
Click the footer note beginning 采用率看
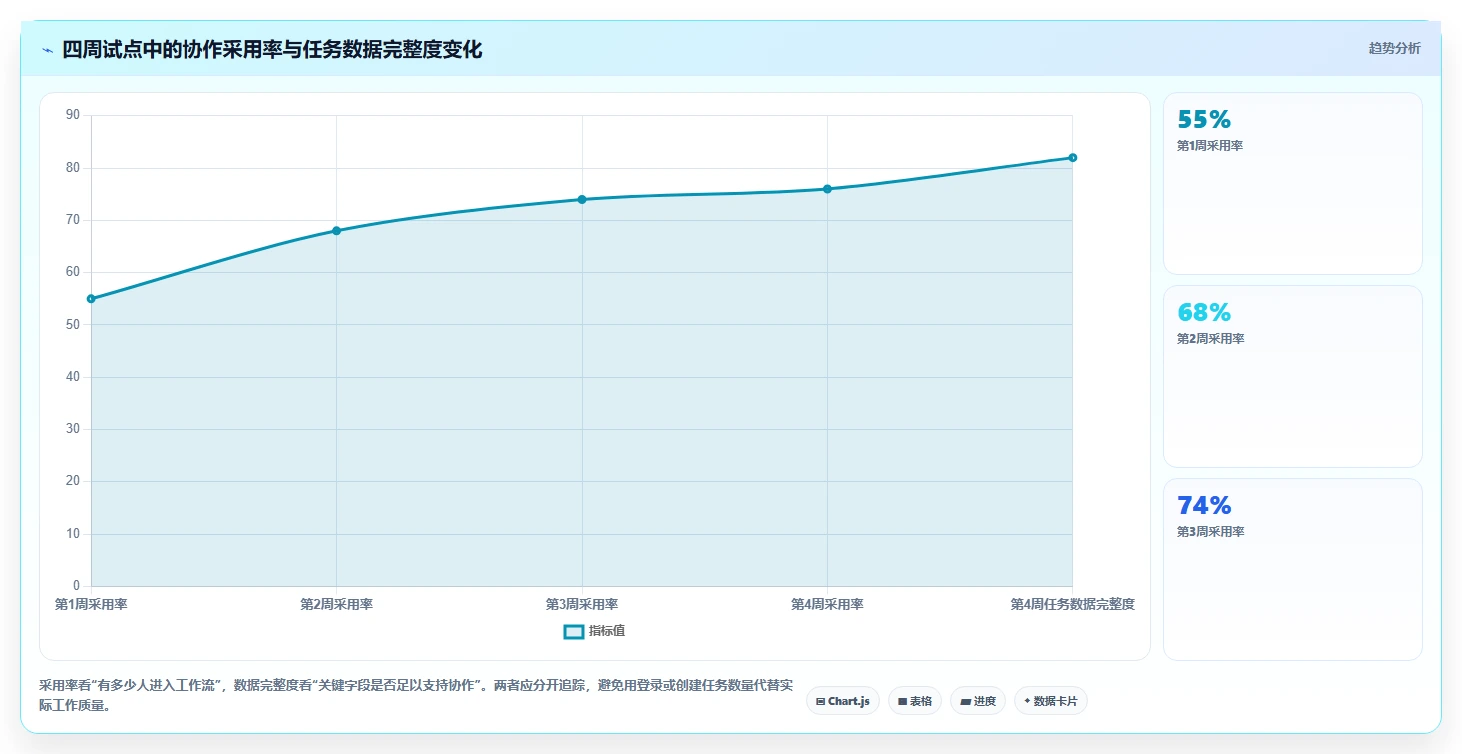pyautogui.click(x=416, y=695)
